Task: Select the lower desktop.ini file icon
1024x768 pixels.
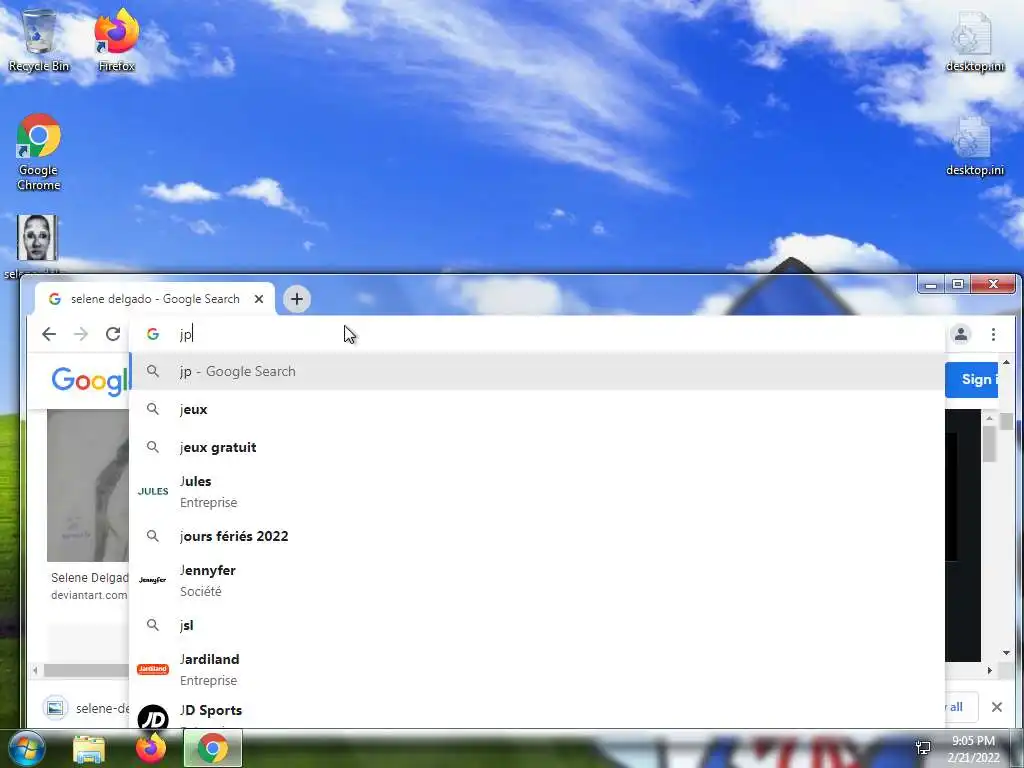Action: click(974, 146)
